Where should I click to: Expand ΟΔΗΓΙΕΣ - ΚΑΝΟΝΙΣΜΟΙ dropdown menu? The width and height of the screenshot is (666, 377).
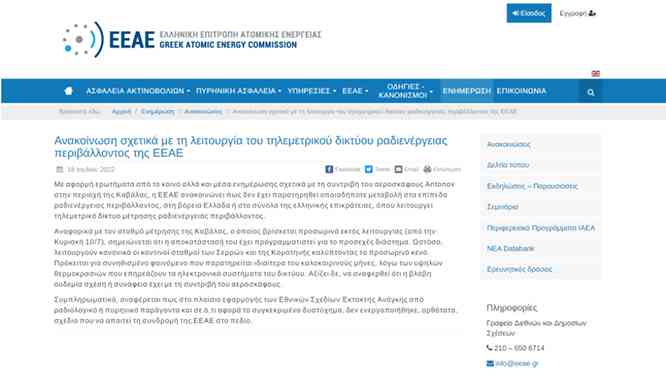405,91
